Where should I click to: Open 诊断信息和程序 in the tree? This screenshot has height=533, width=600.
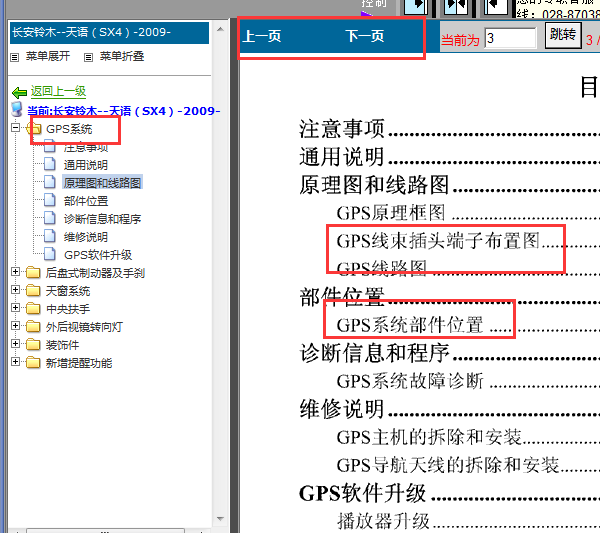coord(103,219)
